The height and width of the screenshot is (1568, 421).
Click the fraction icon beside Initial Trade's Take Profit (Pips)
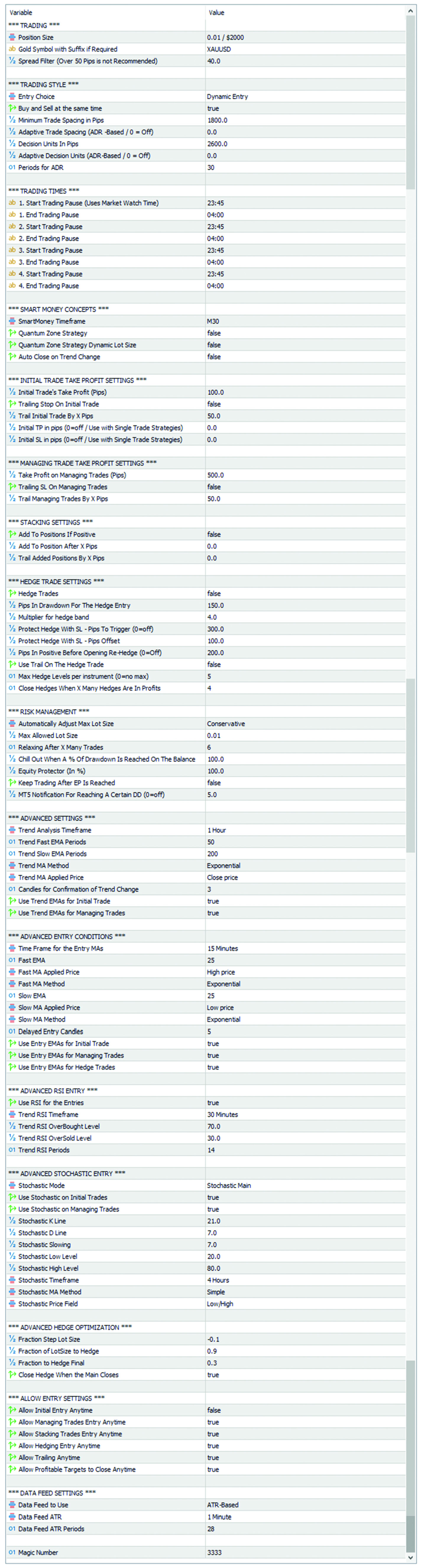(x=12, y=392)
